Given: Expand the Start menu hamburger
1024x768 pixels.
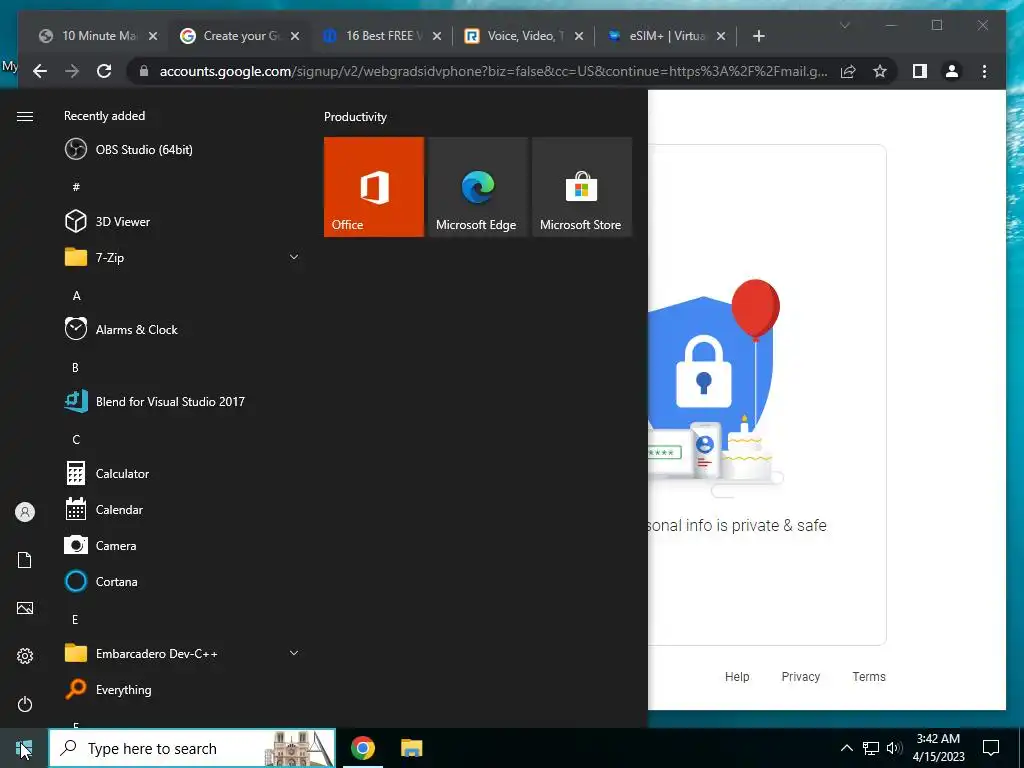Looking at the screenshot, I should coord(25,116).
